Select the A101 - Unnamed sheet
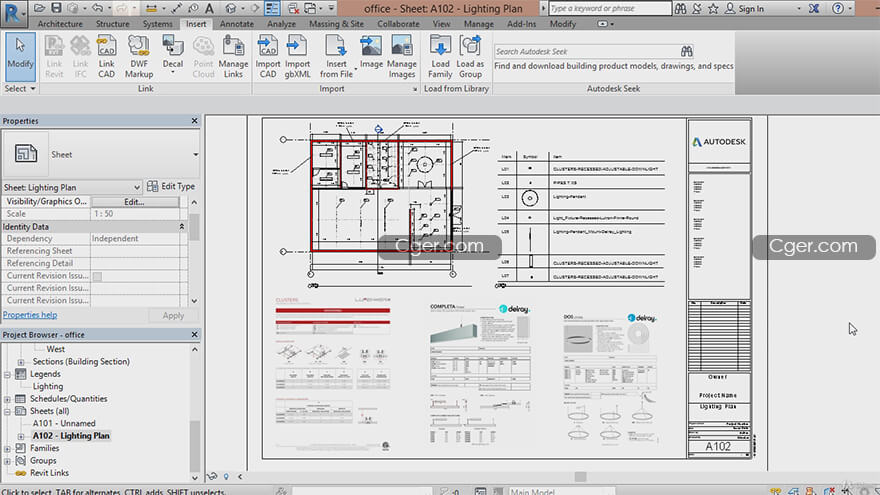This screenshot has height=495, width=880. tap(64, 424)
